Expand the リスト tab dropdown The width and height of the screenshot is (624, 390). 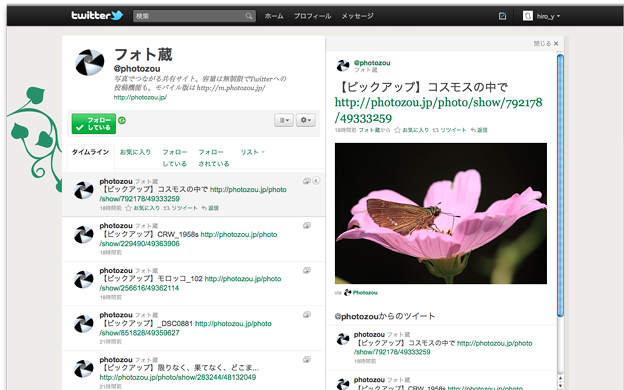(252, 152)
